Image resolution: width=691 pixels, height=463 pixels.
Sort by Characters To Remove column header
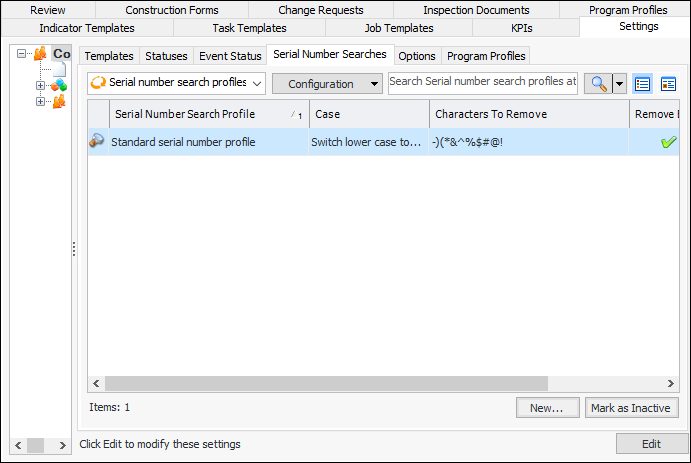pos(529,114)
